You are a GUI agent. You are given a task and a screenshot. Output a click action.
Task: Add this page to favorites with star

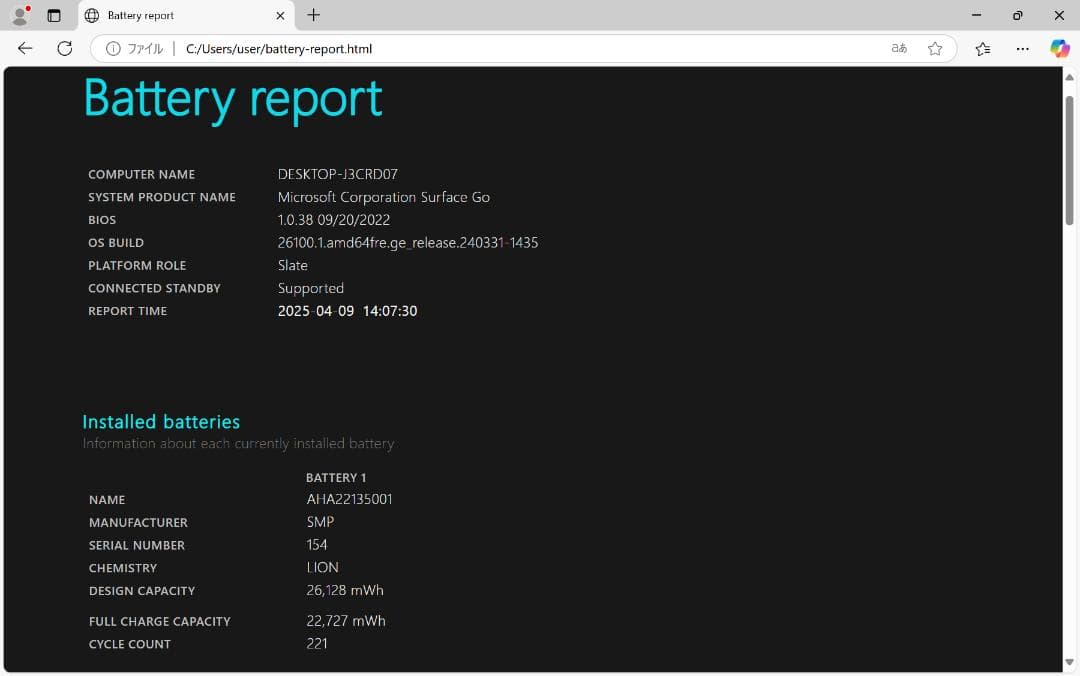coord(935,48)
